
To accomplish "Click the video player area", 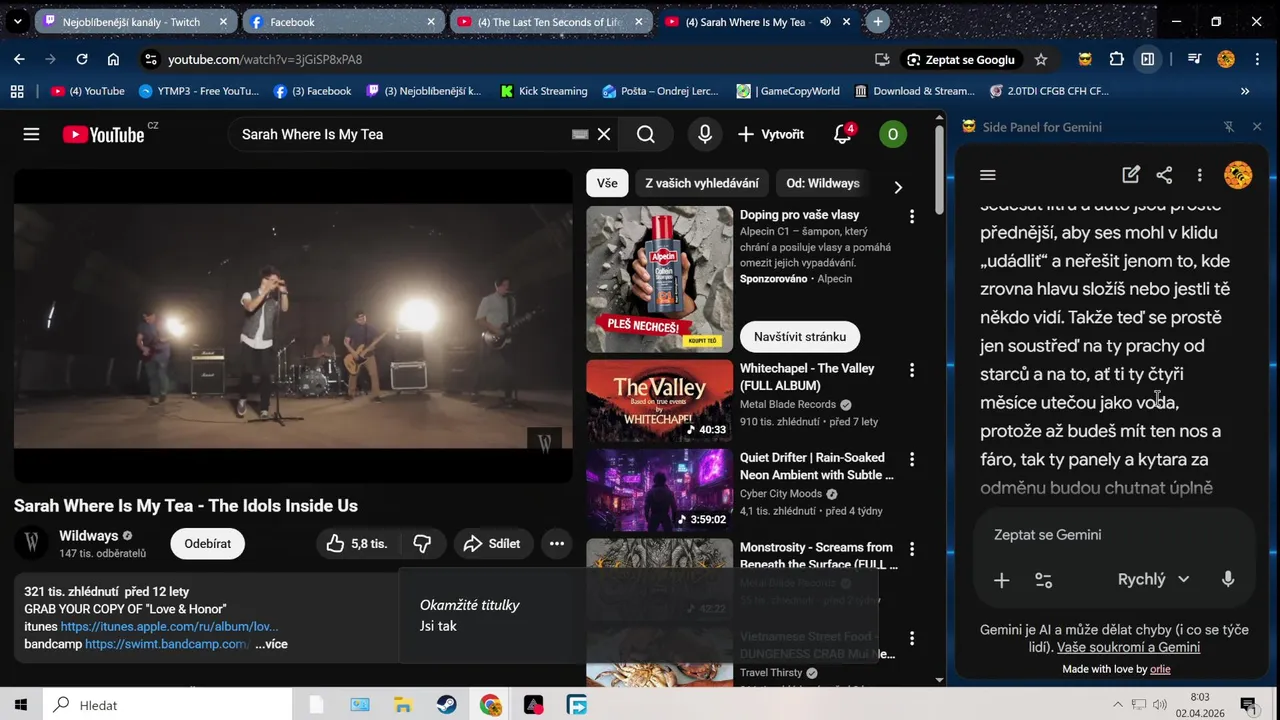I will click(x=293, y=326).
